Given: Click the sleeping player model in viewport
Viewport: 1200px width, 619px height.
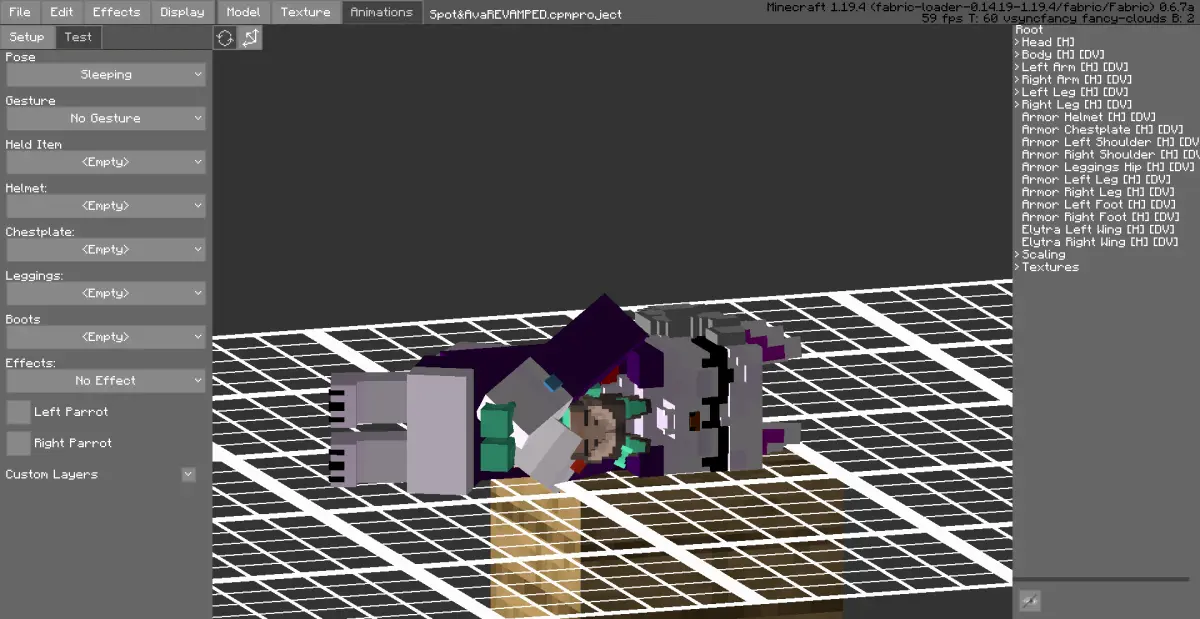Looking at the screenshot, I should (x=565, y=395).
